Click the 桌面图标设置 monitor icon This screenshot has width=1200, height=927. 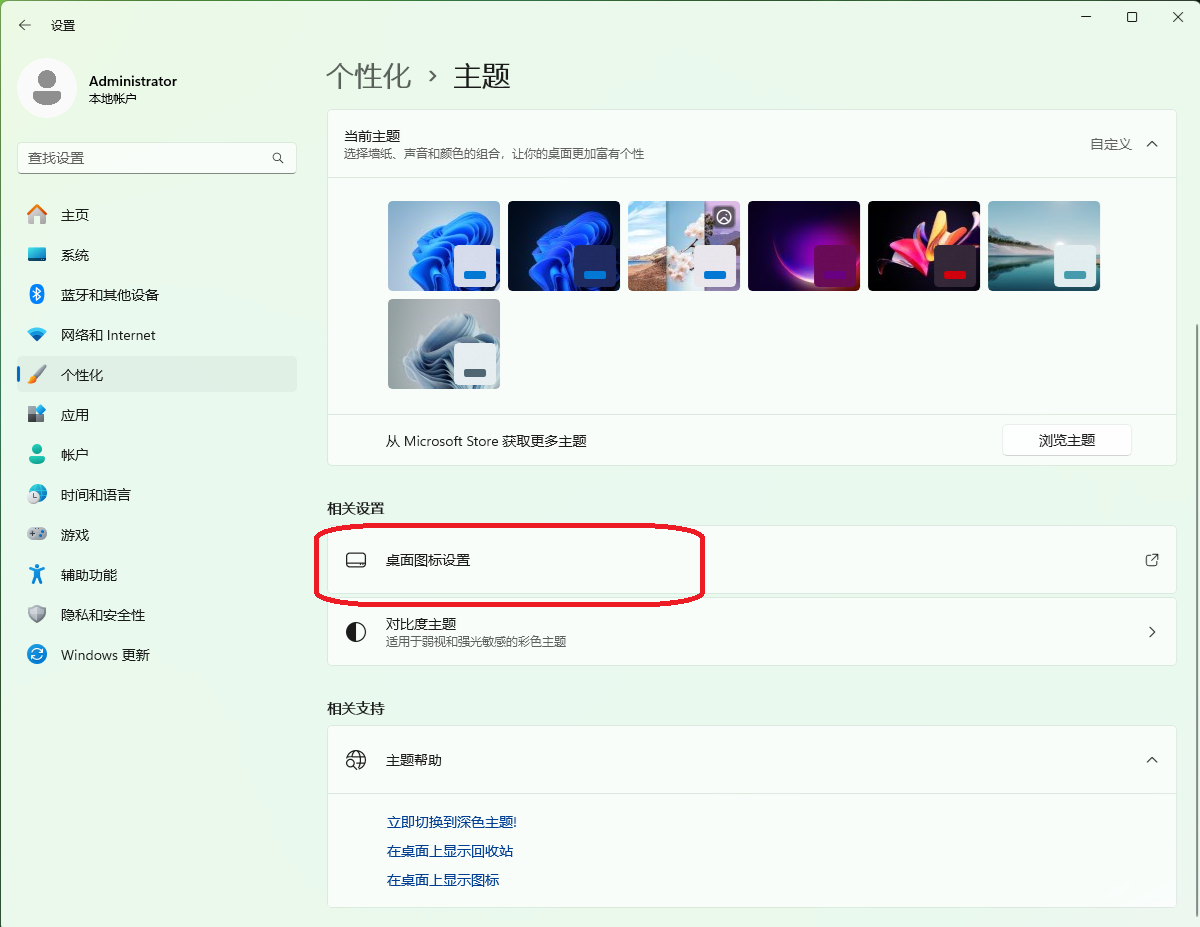coord(356,560)
